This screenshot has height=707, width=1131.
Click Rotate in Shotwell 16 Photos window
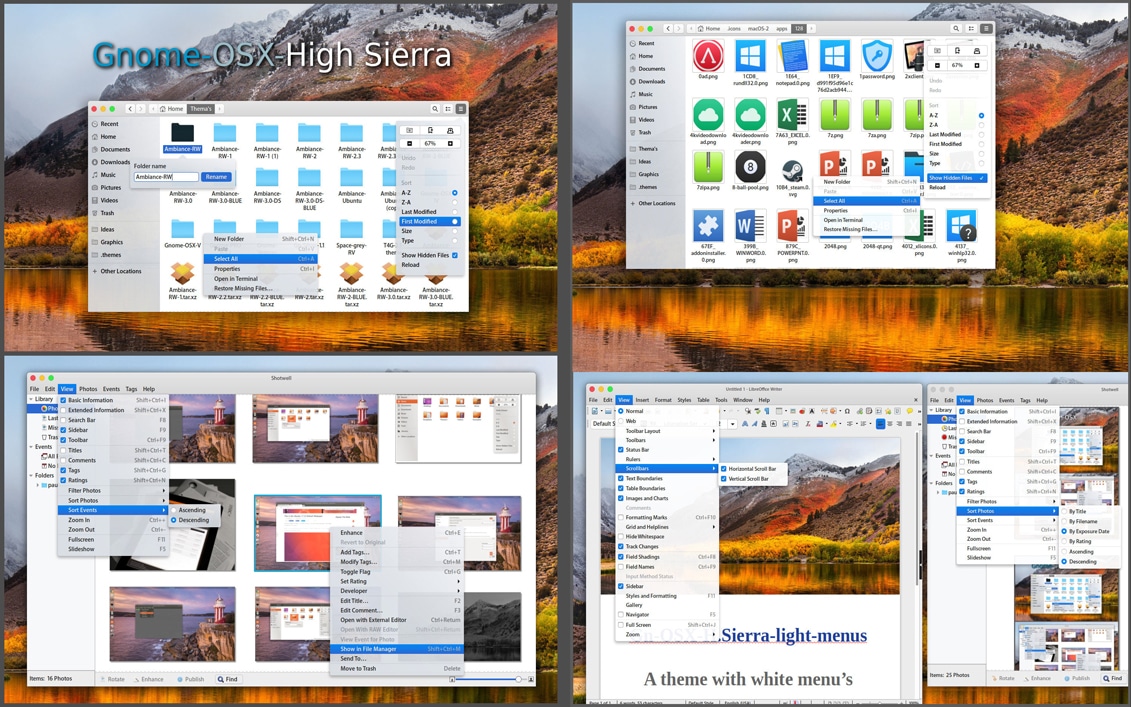tap(113, 679)
